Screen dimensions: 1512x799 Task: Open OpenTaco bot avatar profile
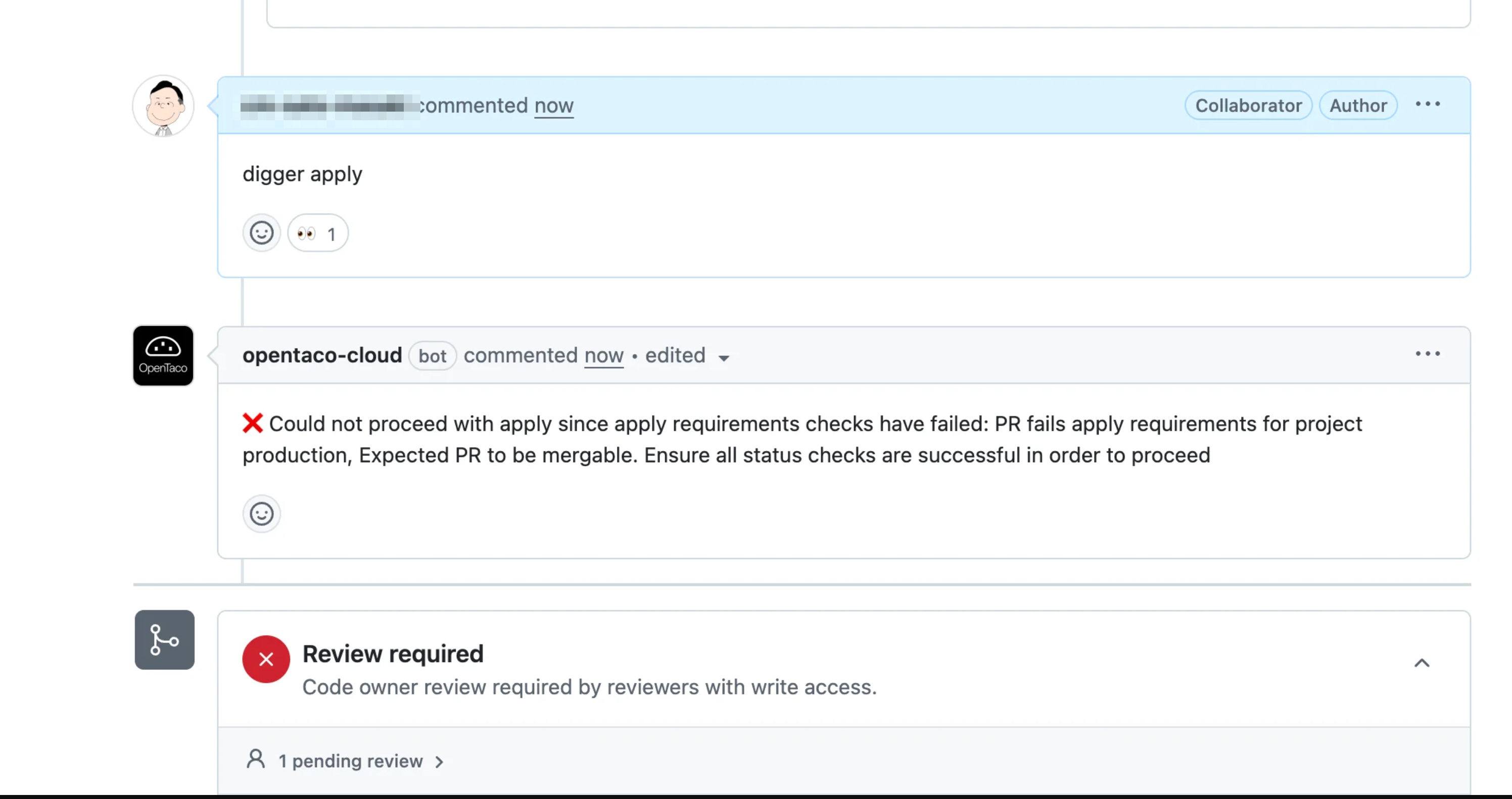pyautogui.click(x=163, y=356)
